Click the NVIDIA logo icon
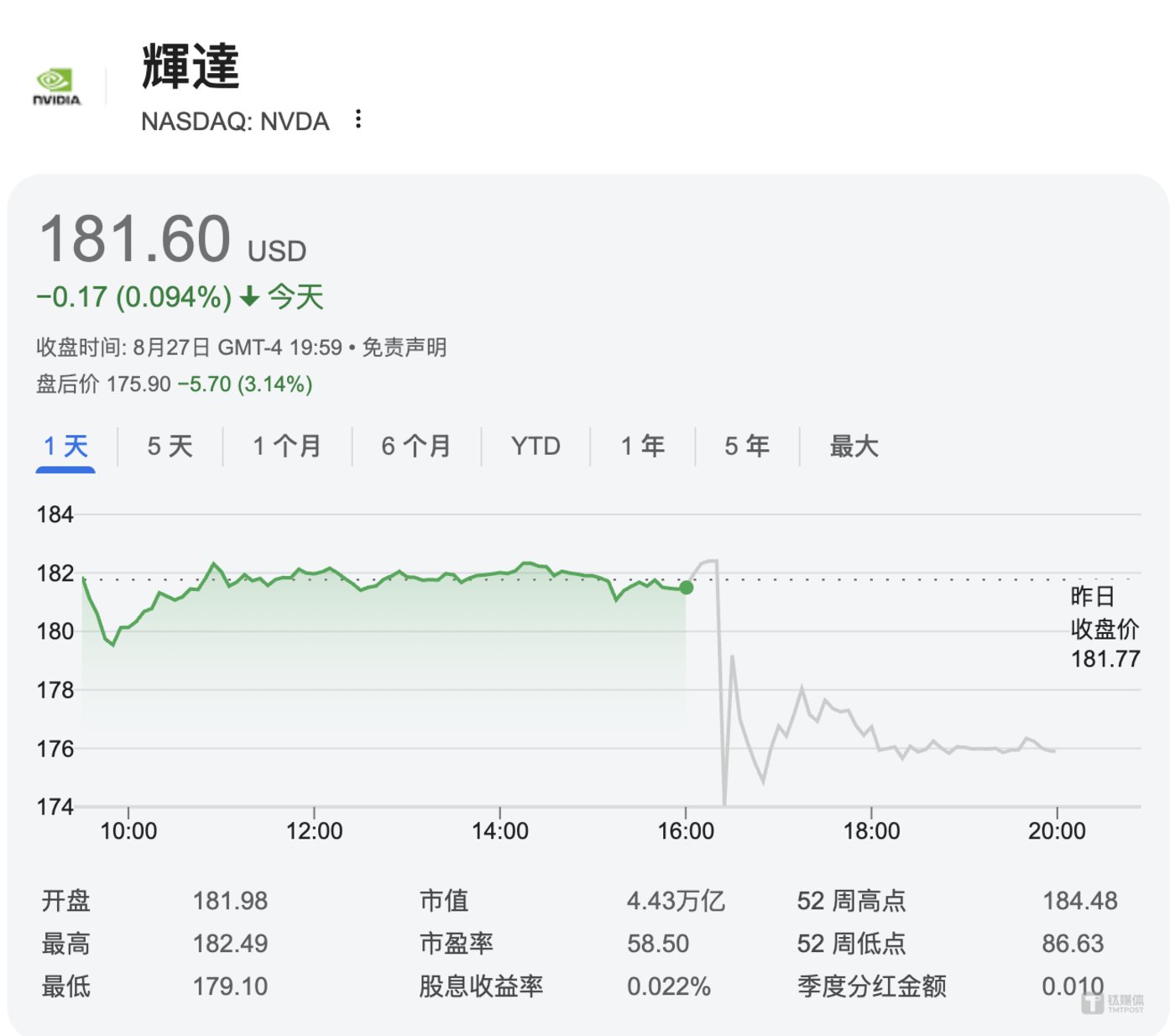 tap(56, 86)
